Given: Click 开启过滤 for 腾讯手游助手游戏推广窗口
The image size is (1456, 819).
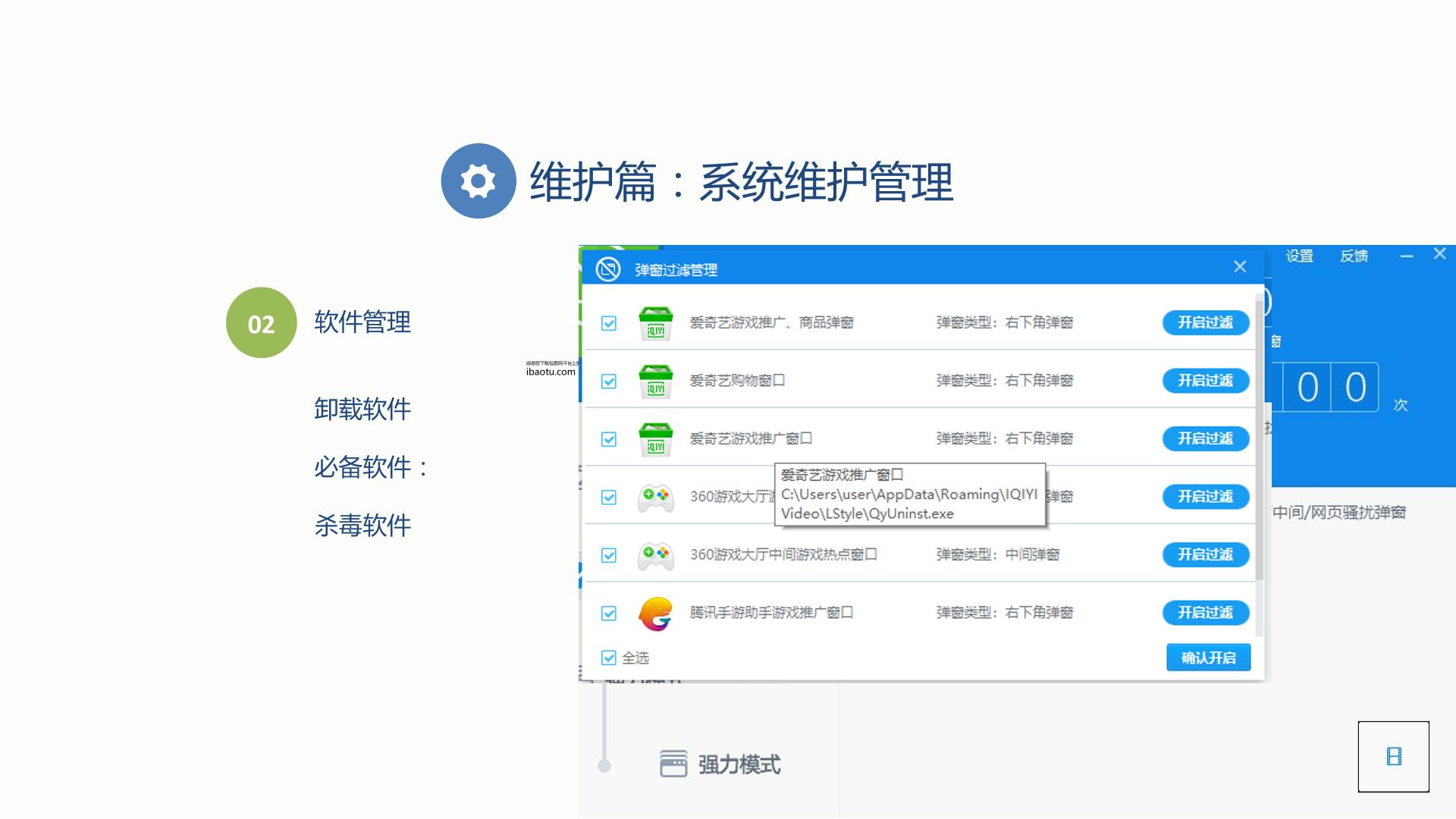Looking at the screenshot, I should (1206, 613).
